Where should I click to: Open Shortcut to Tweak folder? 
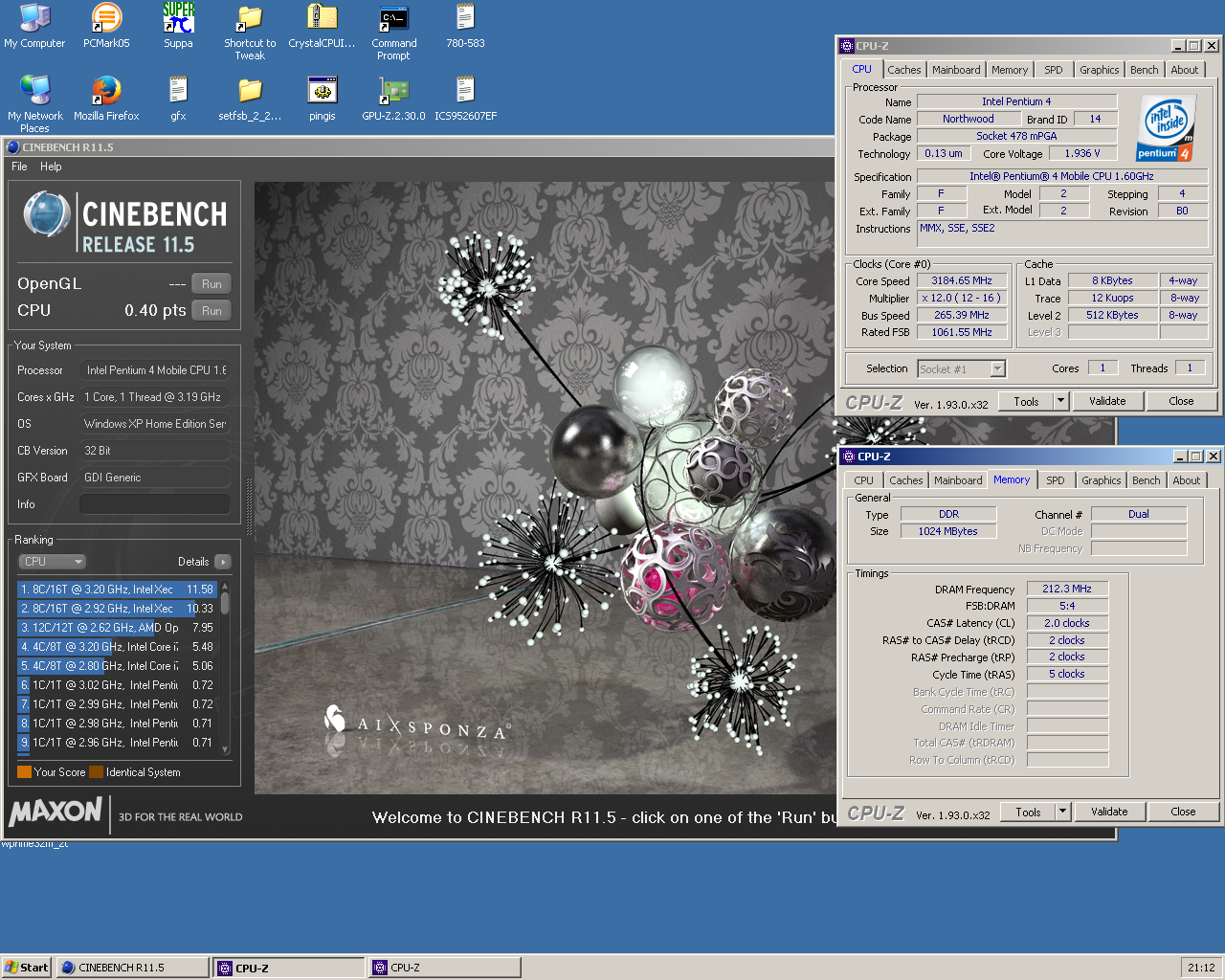coord(250,32)
